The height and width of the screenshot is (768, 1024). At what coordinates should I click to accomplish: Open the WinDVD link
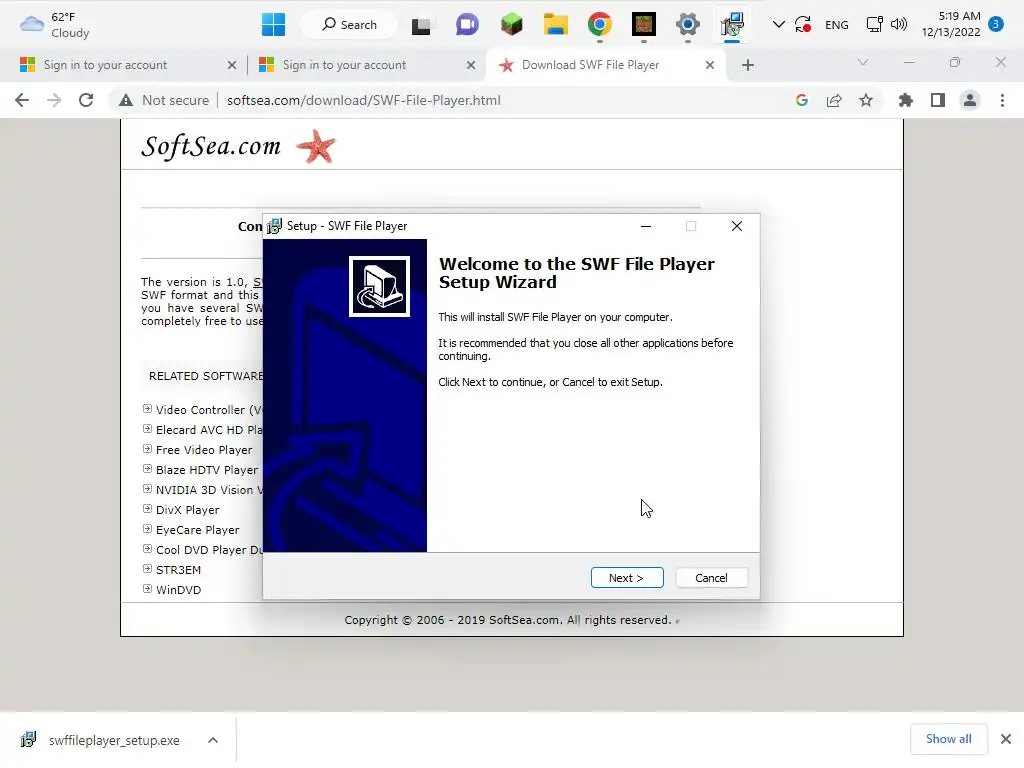point(178,590)
